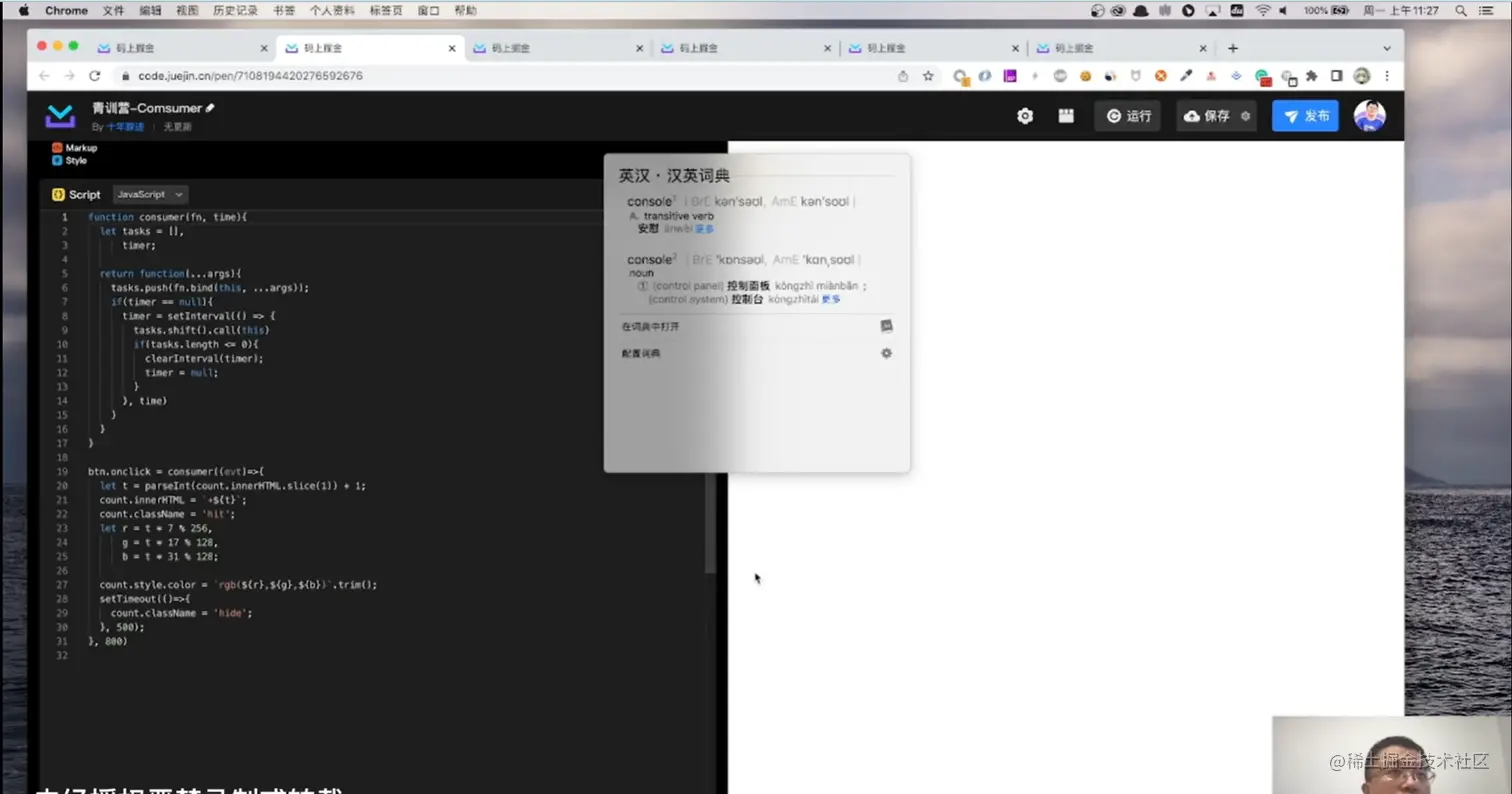
Task: Open the 文件 menu
Action: coord(113,10)
